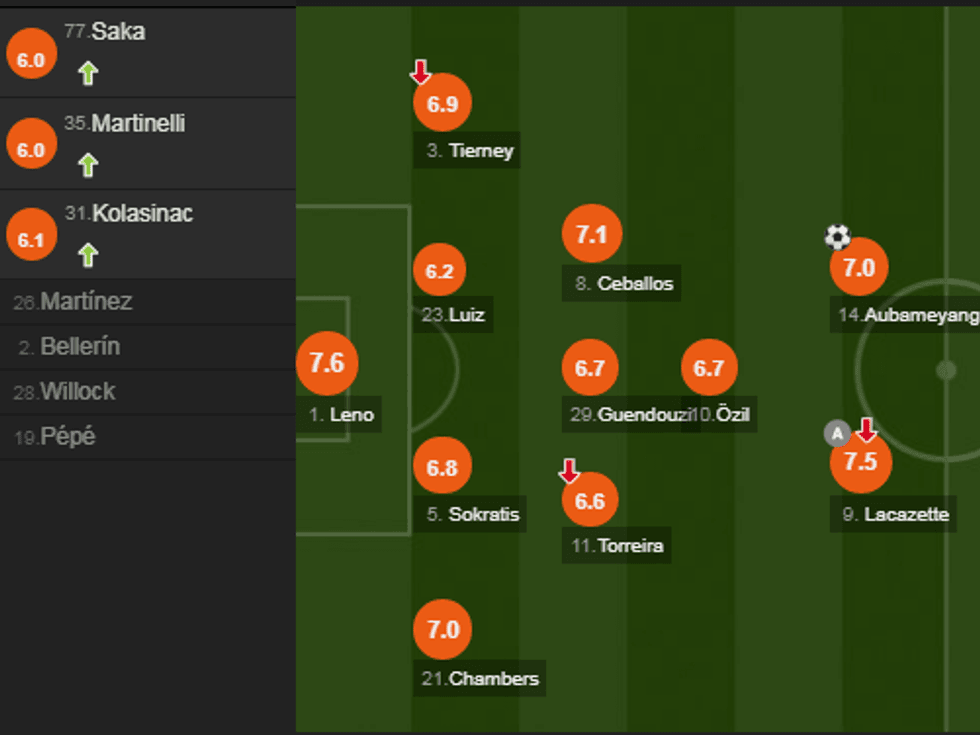Image resolution: width=980 pixels, height=735 pixels.
Task: Choose Pépé from the substitutes list
Action: [68, 437]
